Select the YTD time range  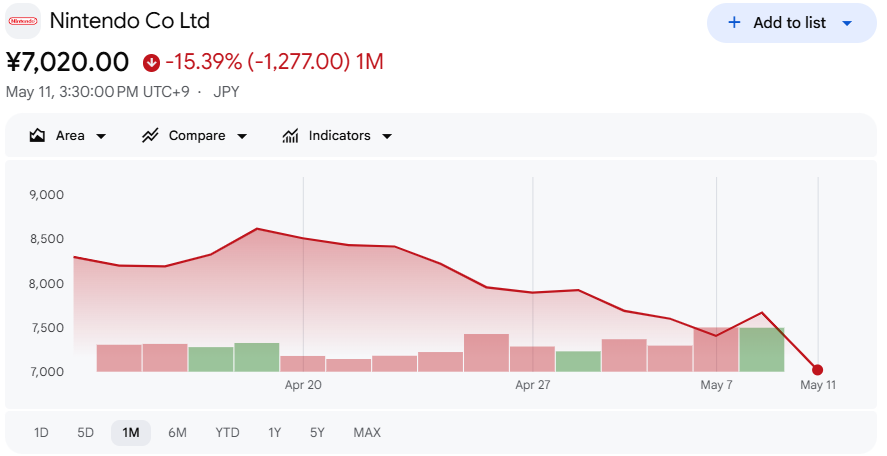(227, 433)
